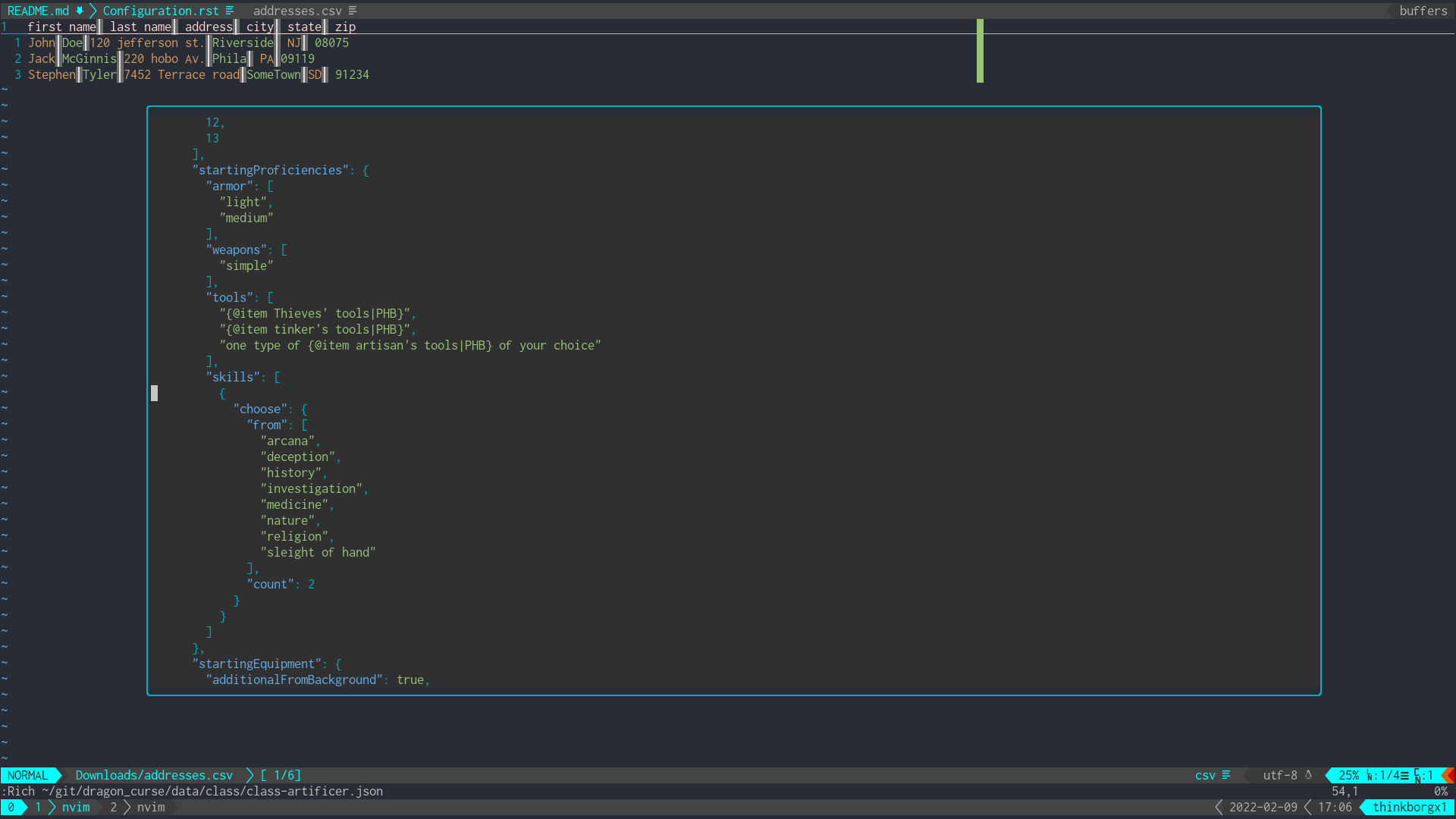Select the addresses.csv buffer tab
Viewport: 1456px width, 819px height.
(x=297, y=11)
